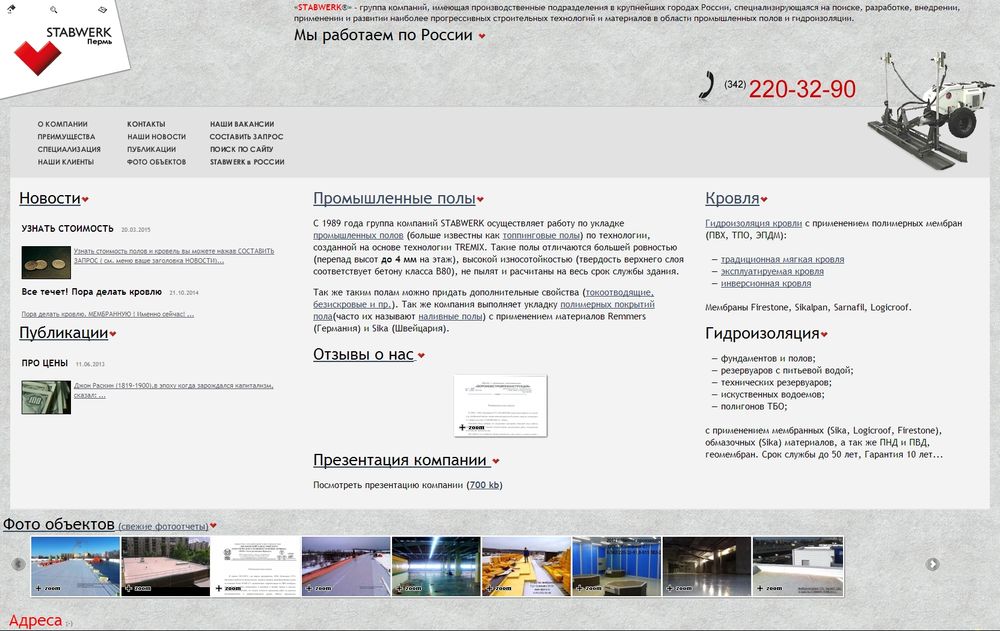Viewport: 1000px width, 631px height.
Task: Open the money thumbnail under ПРО ЦЕНЫ
Action: click(46, 397)
